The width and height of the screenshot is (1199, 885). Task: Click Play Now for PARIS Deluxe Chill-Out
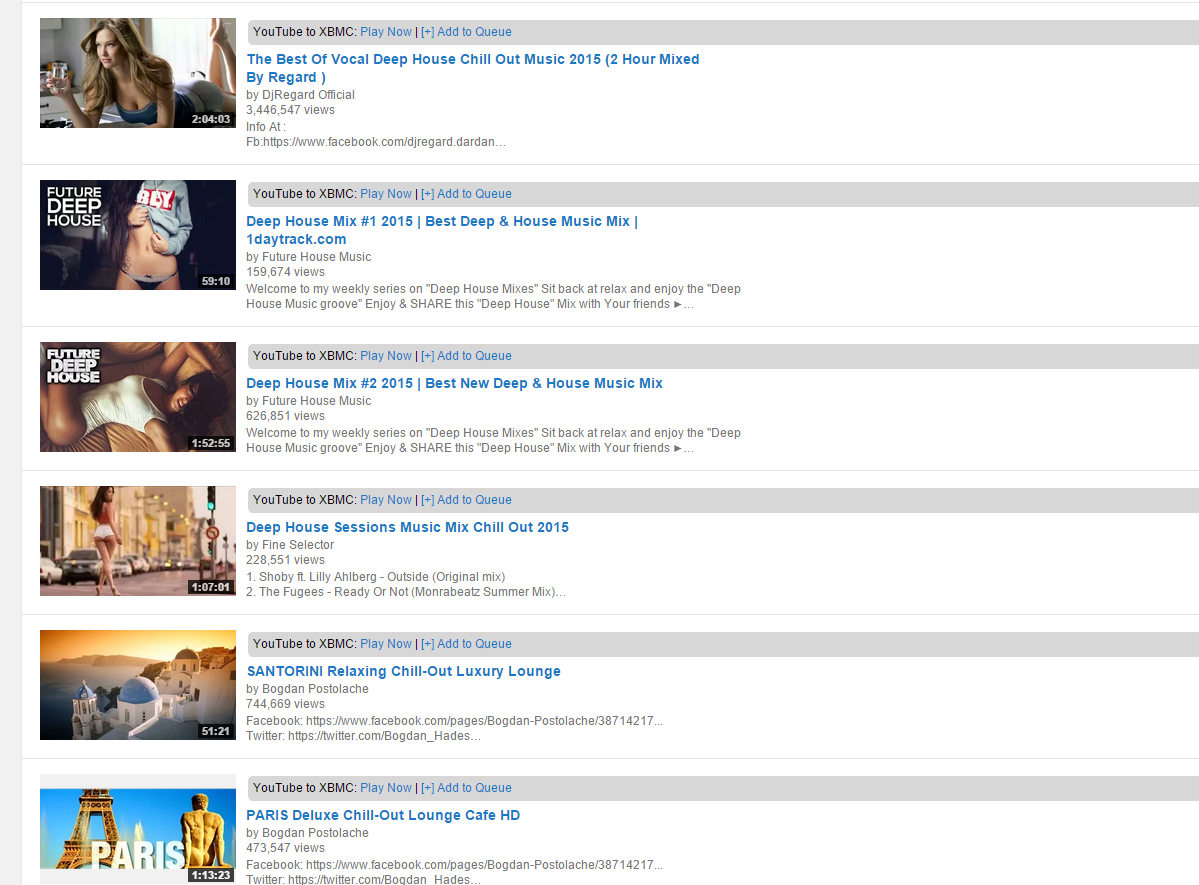[385, 788]
